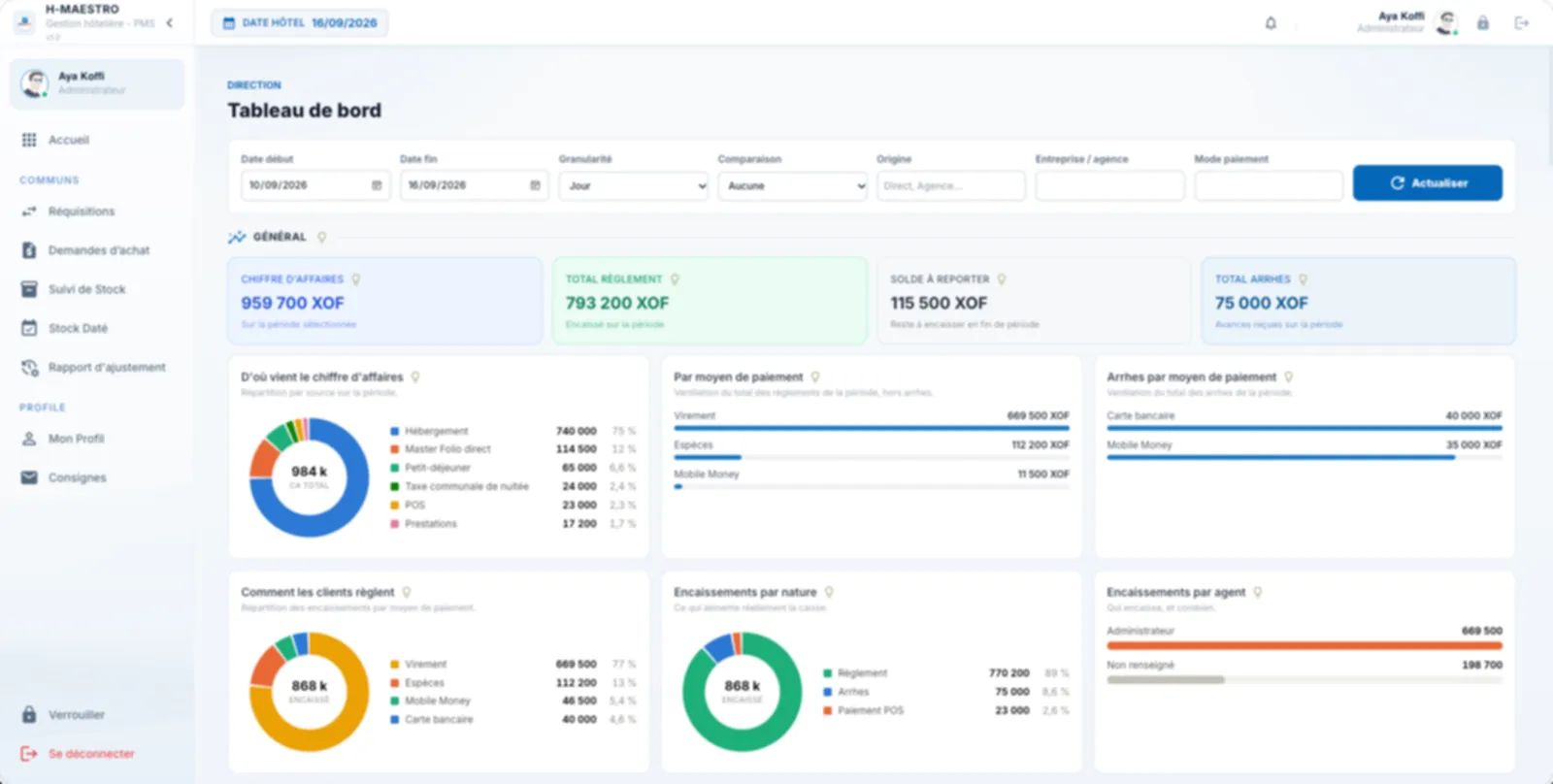This screenshot has height=784, width=1553.
Task: Click the Administrateur encaissements progress bar
Action: [1305, 645]
